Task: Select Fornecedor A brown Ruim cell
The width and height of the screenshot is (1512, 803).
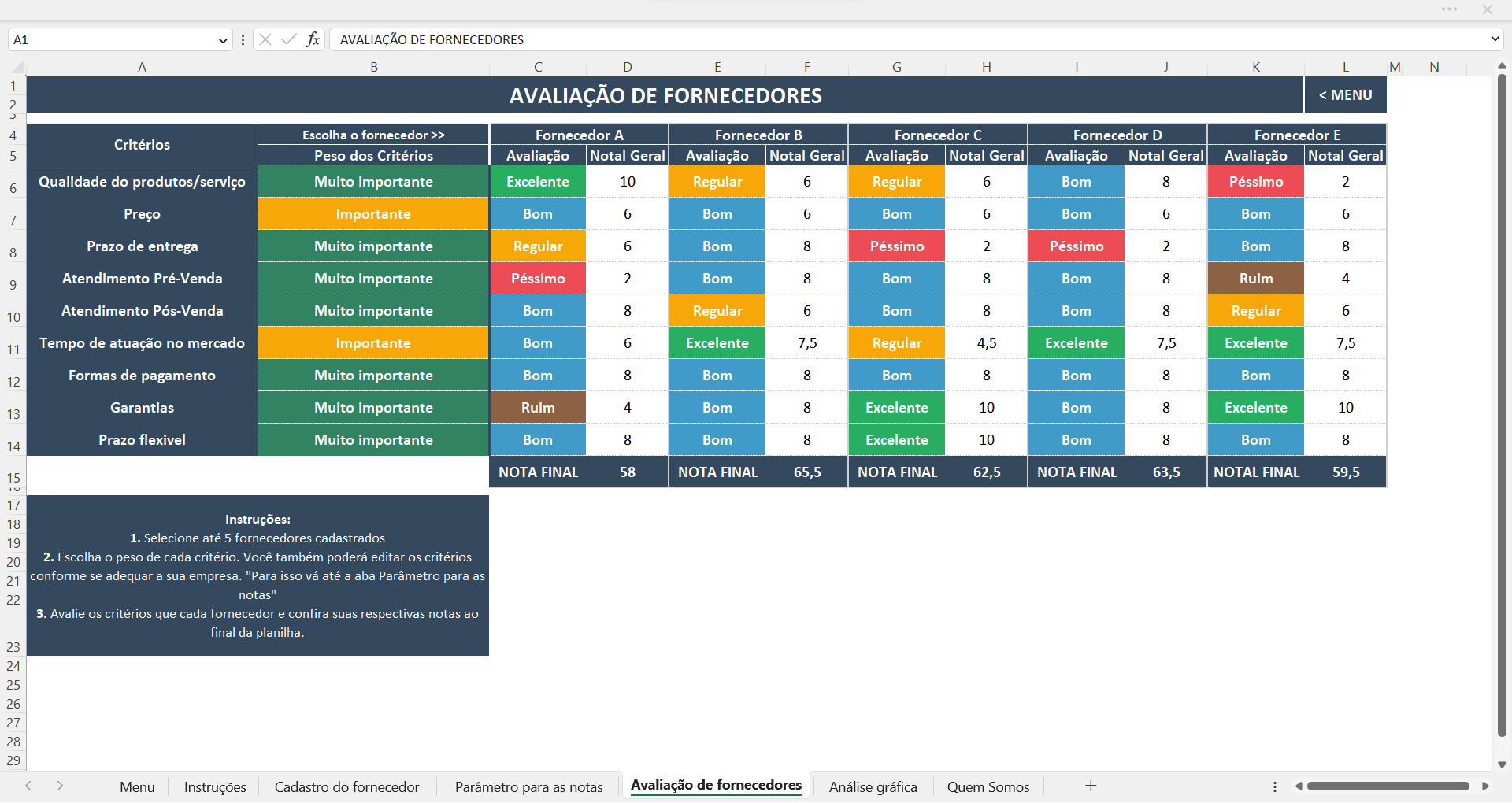Action: point(538,407)
